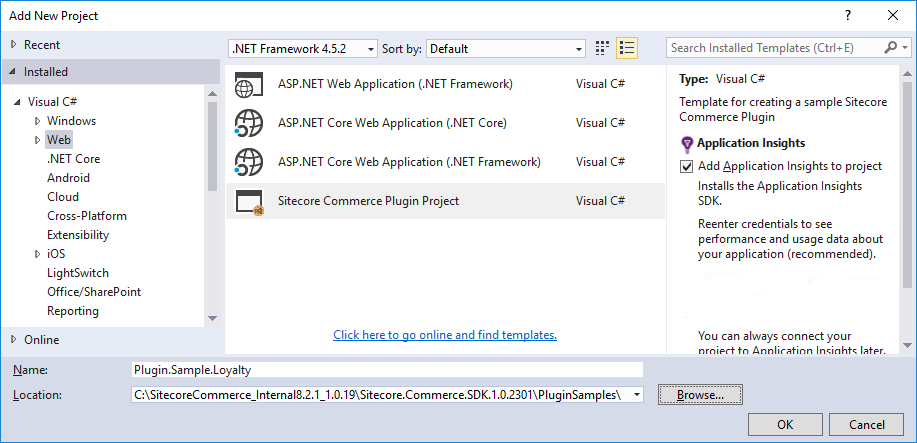Open the Sort by dropdown
The image size is (917, 443).
[579, 49]
